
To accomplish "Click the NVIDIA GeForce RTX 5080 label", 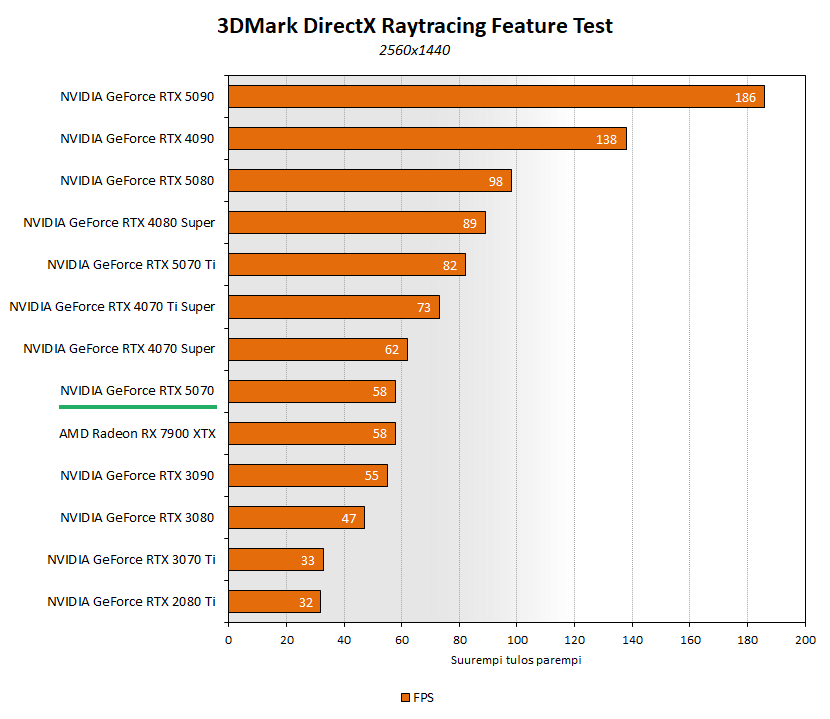I will click(x=137, y=181).
